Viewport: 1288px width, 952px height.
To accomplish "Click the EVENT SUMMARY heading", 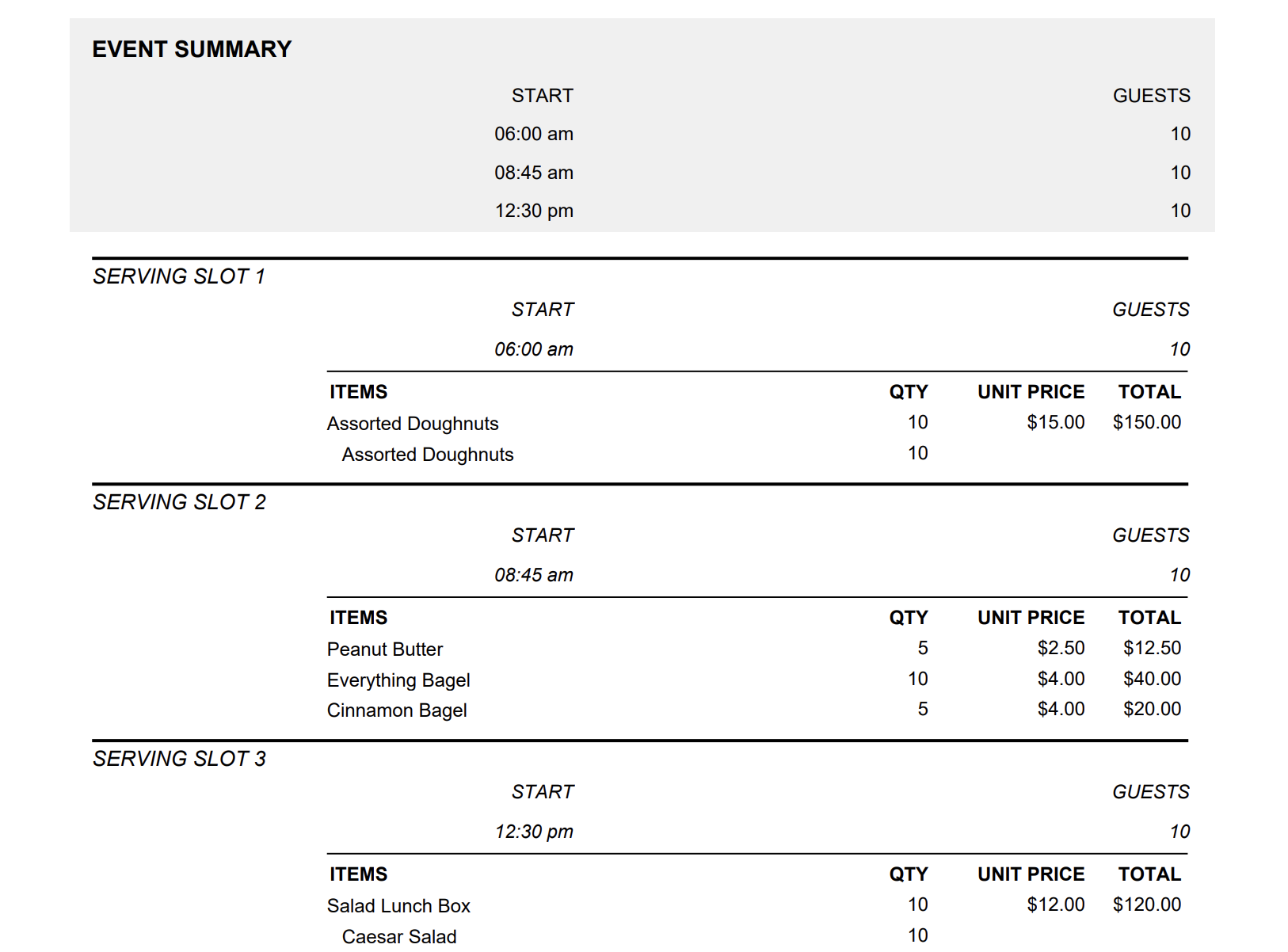I will [192, 49].
